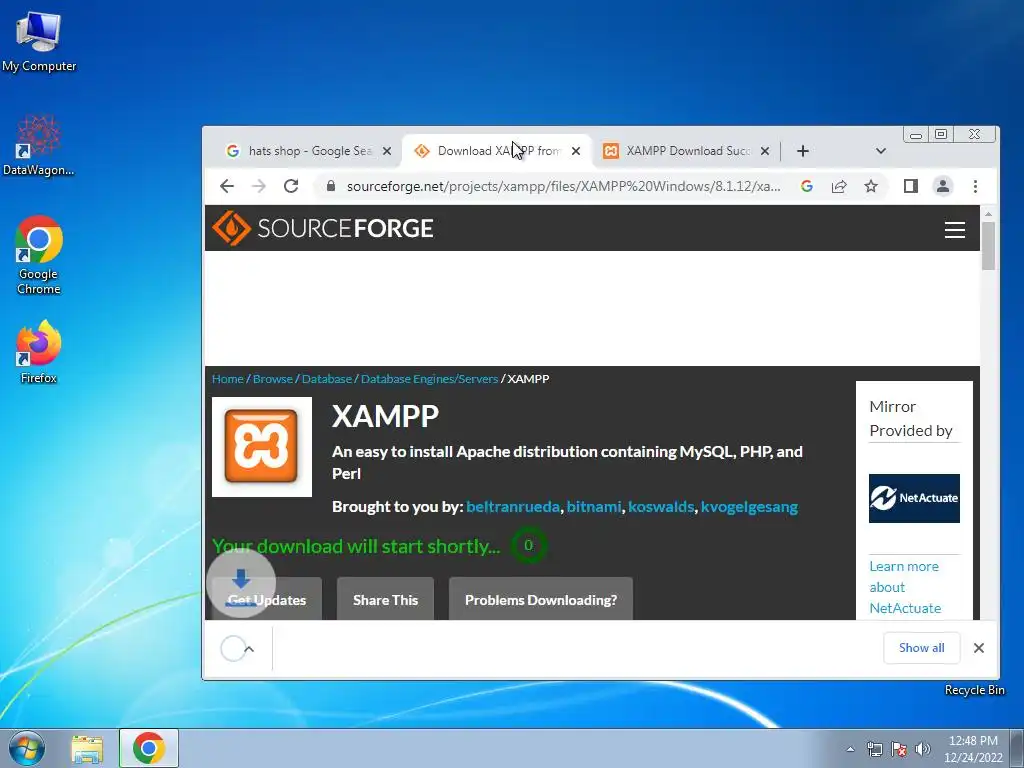Select Firefox desktop shortcut
Screen dimensions: 1024x768
click(39, 352)
